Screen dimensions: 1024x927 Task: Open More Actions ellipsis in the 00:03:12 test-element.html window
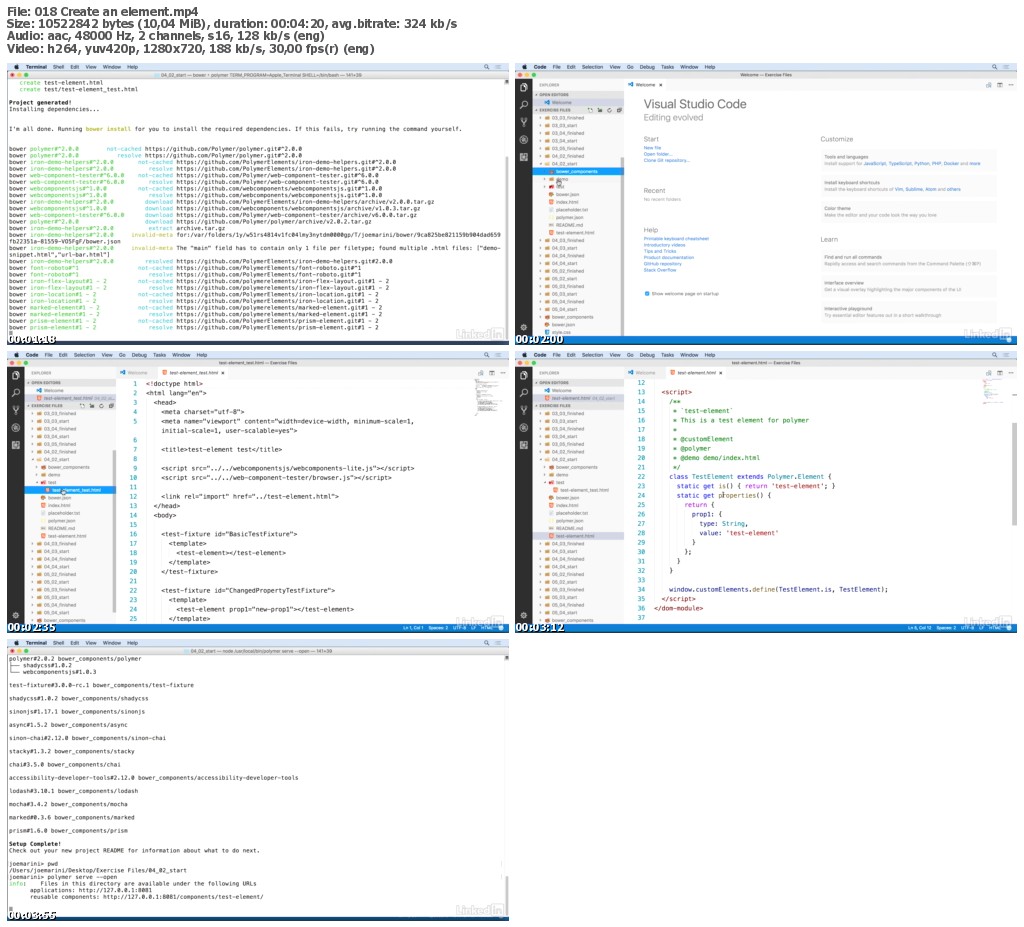(1012, 373)
